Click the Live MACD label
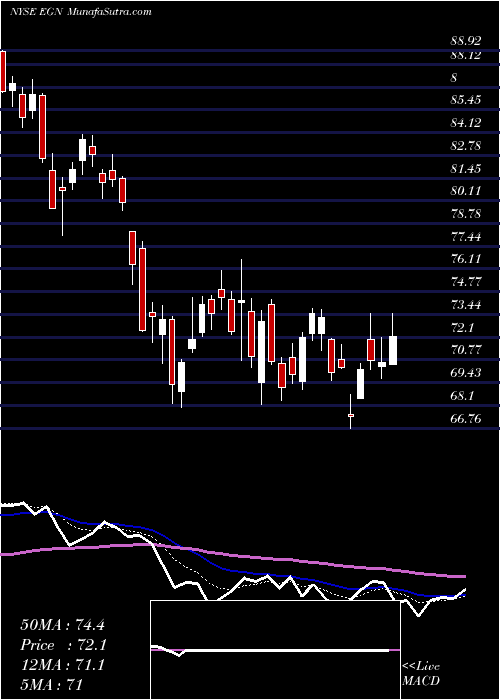This screenshot has height=700, width=500. click(x=421, y=673)
